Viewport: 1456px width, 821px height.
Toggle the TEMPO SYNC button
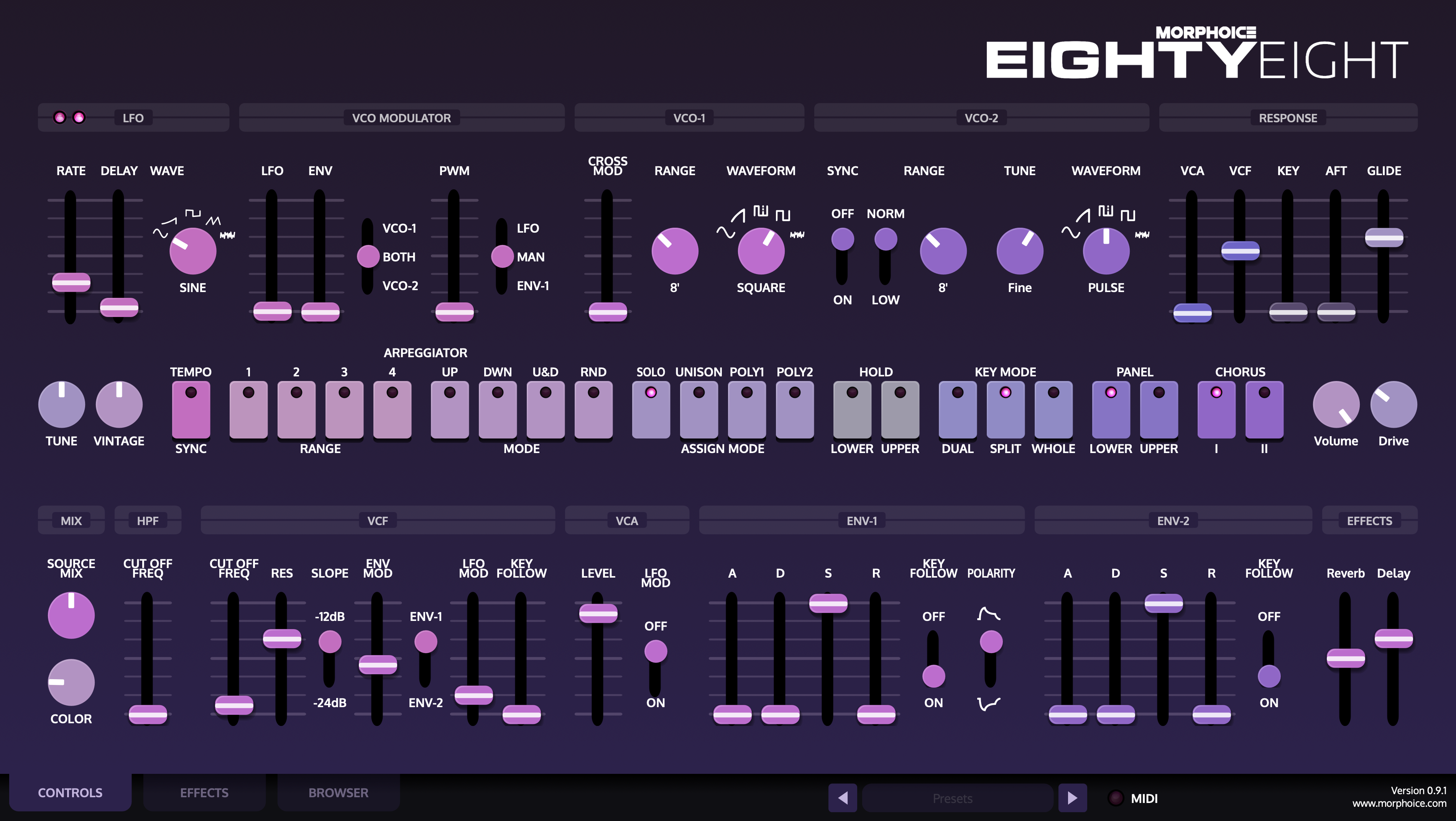pyautogui.click(x=191, y=410)
